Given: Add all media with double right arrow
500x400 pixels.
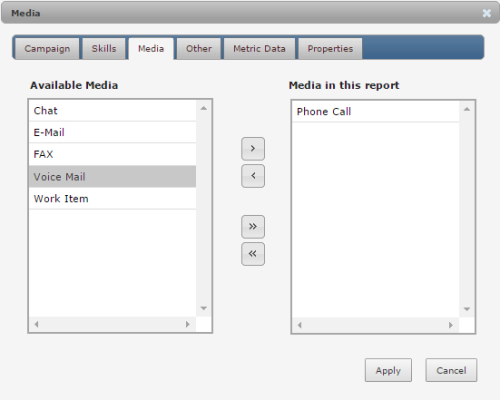Looking at the screenshot, I should click(x=253, y=227).
